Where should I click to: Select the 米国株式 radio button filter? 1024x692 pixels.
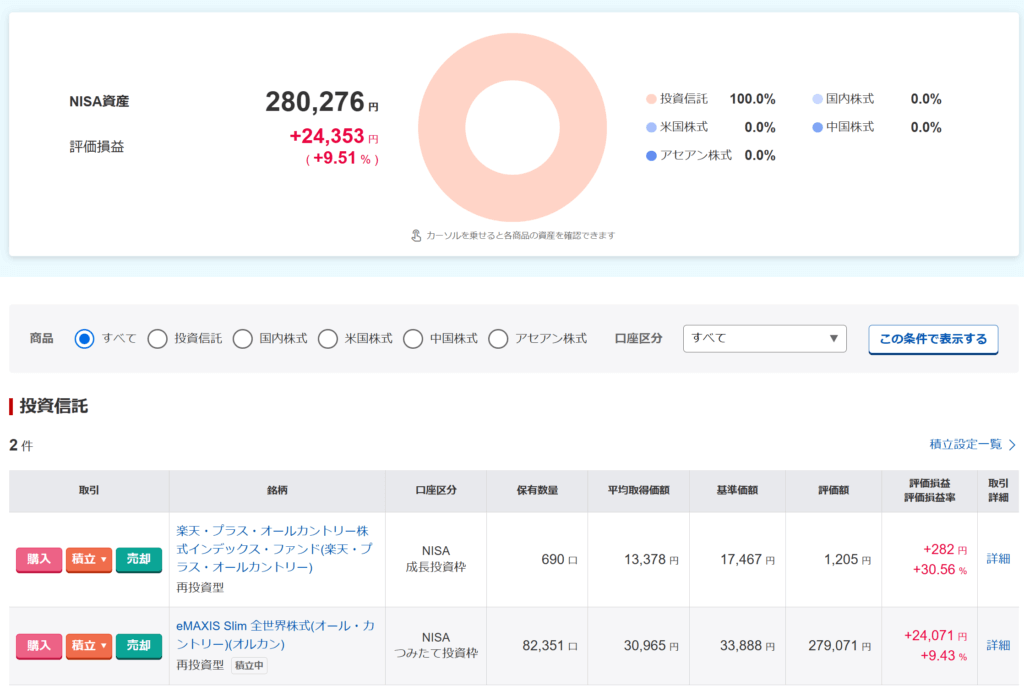tap(328, 339)
